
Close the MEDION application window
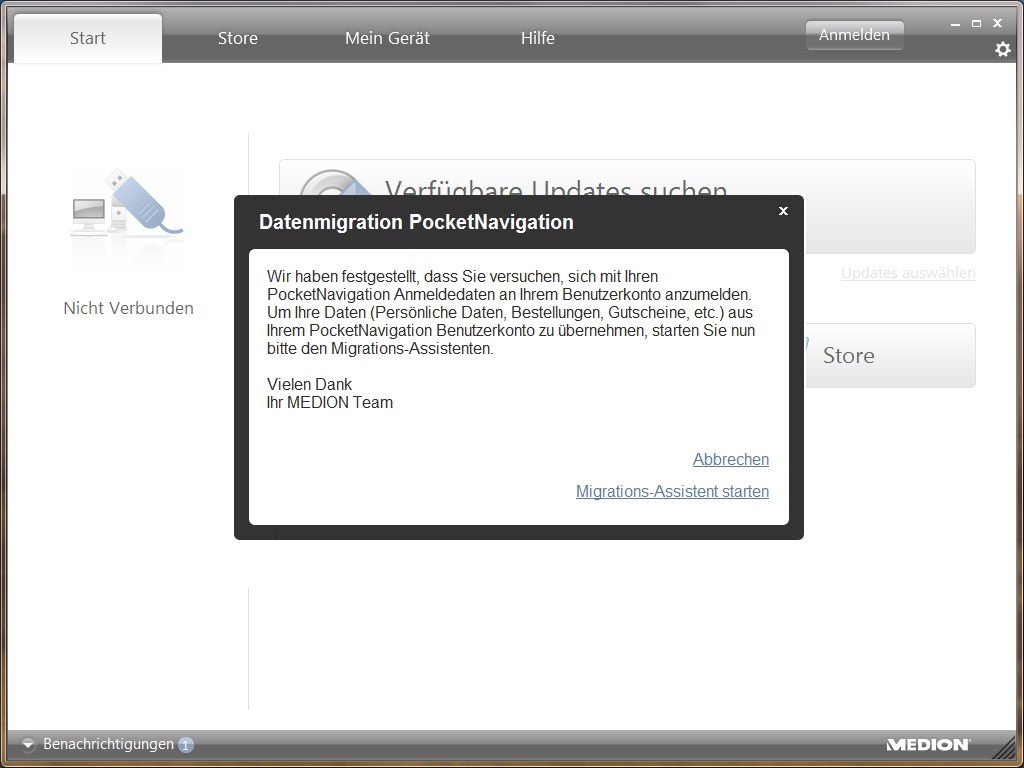tap(997, 23)
